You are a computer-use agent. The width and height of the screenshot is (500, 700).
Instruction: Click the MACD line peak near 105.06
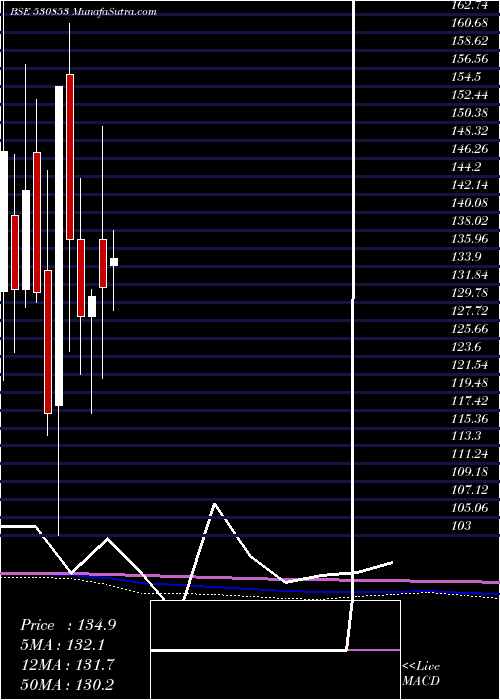click(215, 504)
